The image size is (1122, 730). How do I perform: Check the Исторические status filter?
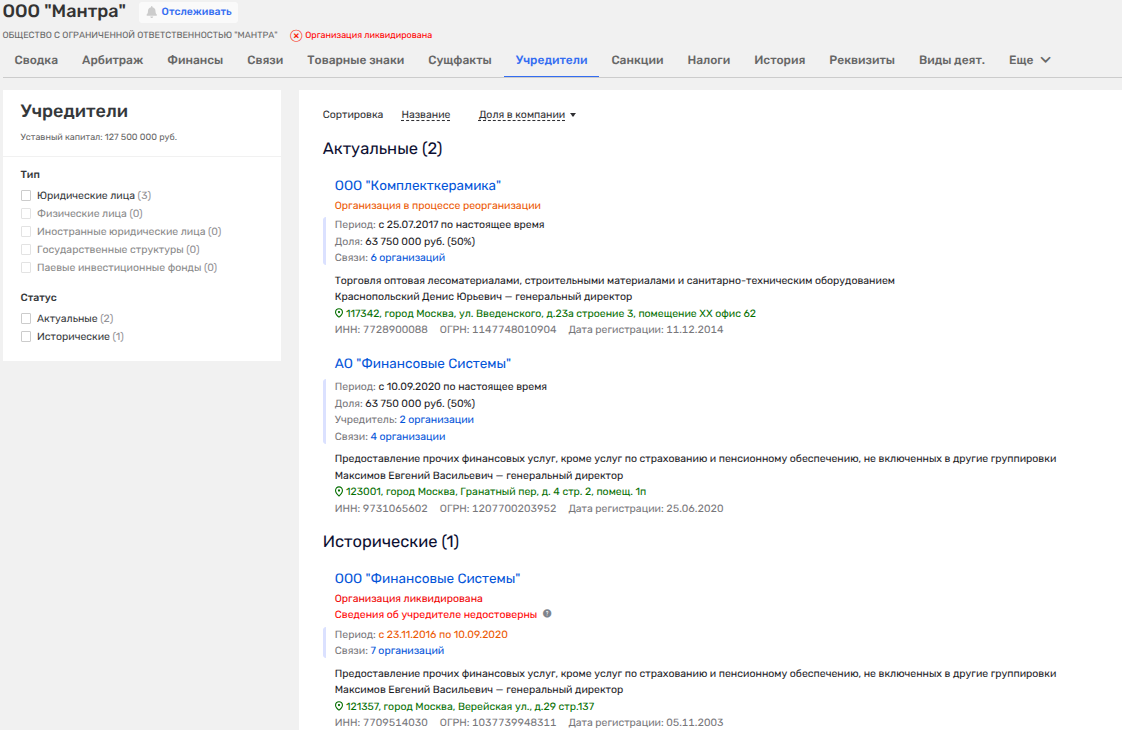[x=27, y=337]
